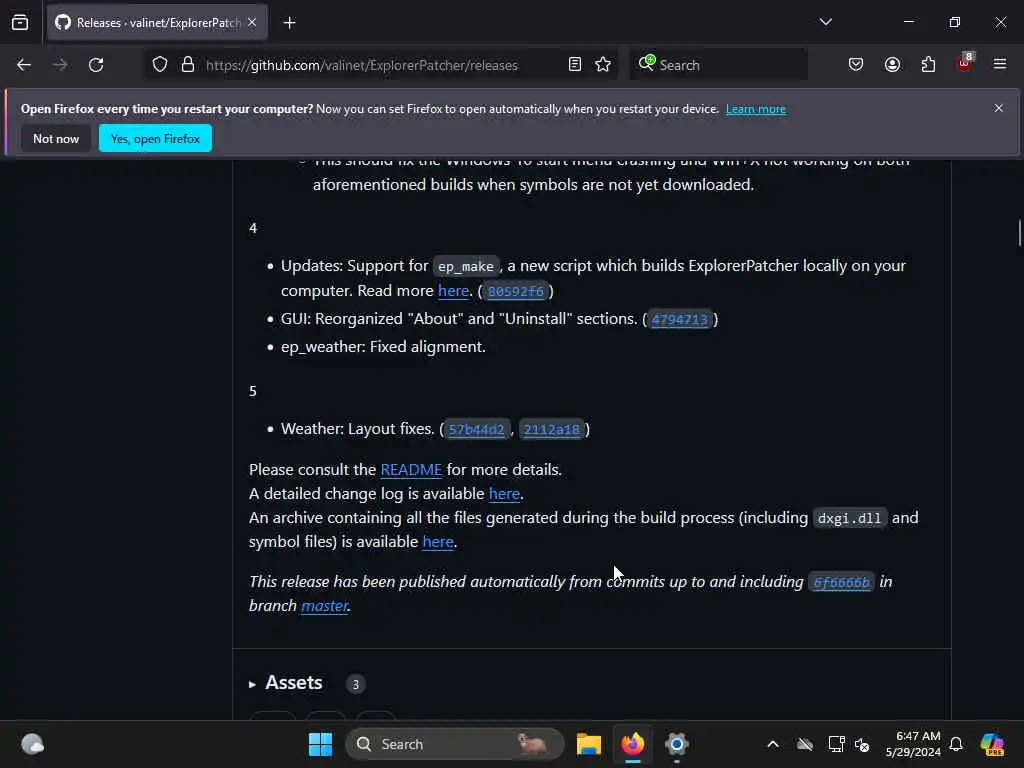Open the detailed change log 'here' link
1024x768 pixels.
(504, 494)
